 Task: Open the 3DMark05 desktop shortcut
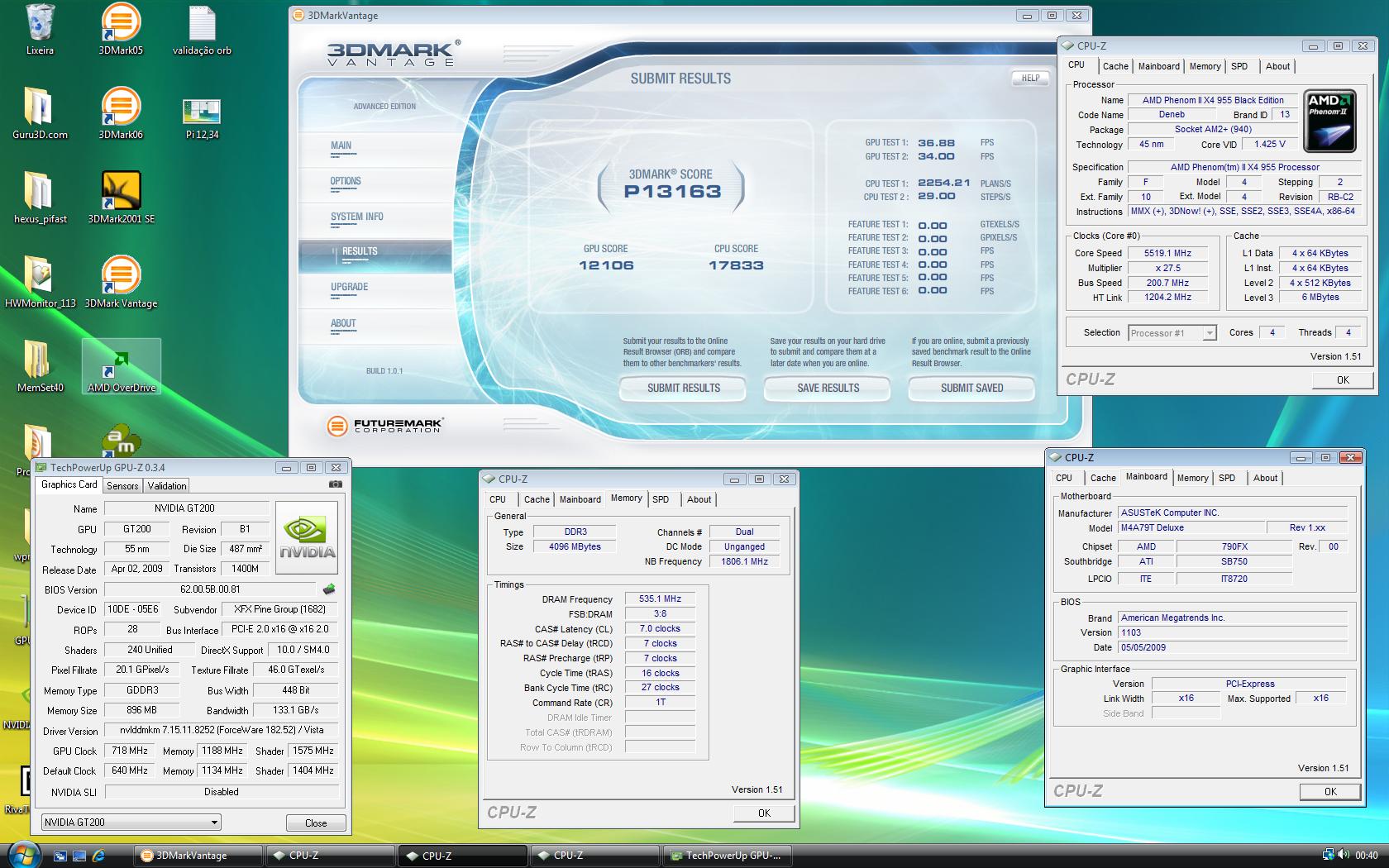[121, 30]
